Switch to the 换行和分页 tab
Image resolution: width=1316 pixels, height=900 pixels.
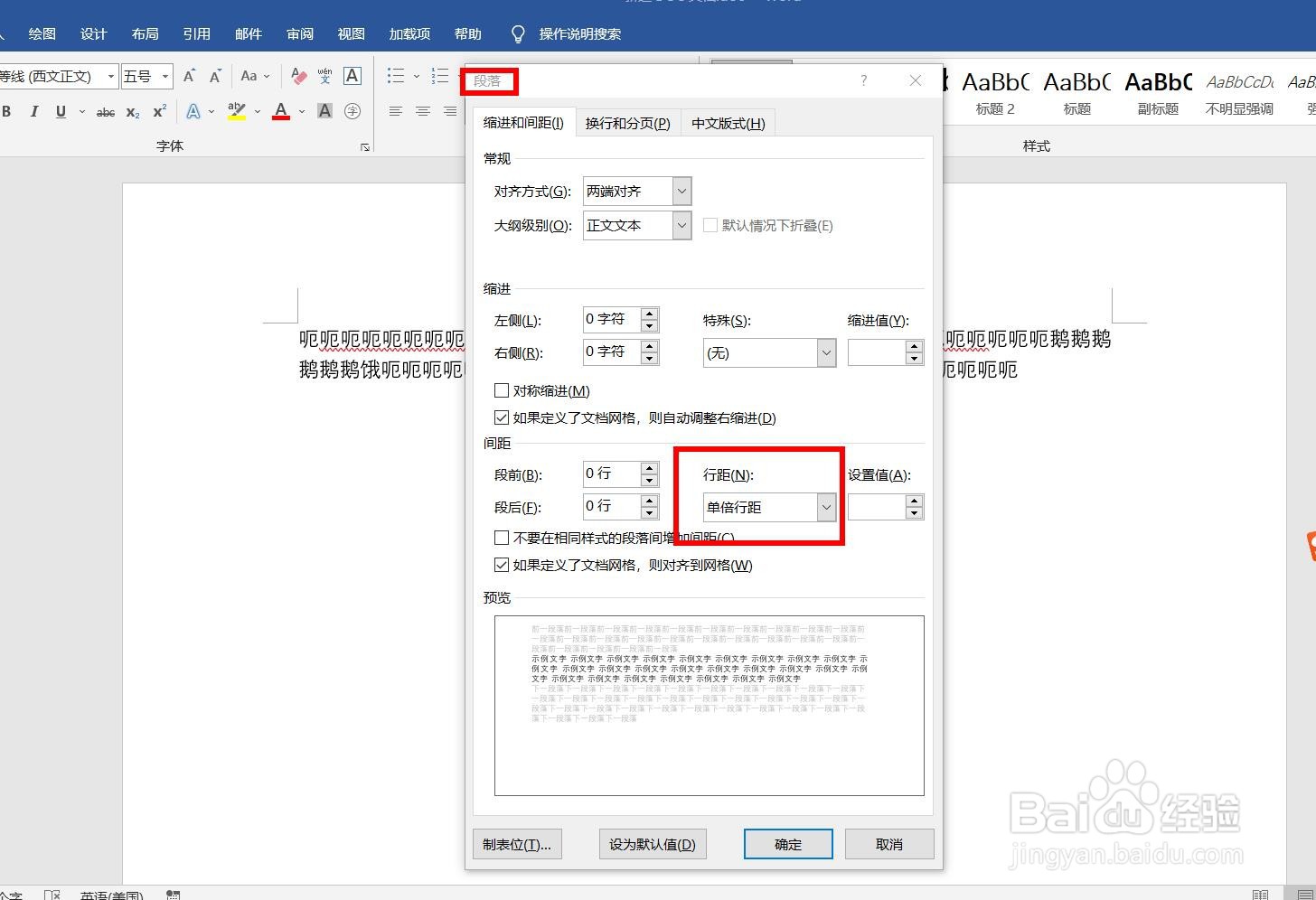click(628, 123)
